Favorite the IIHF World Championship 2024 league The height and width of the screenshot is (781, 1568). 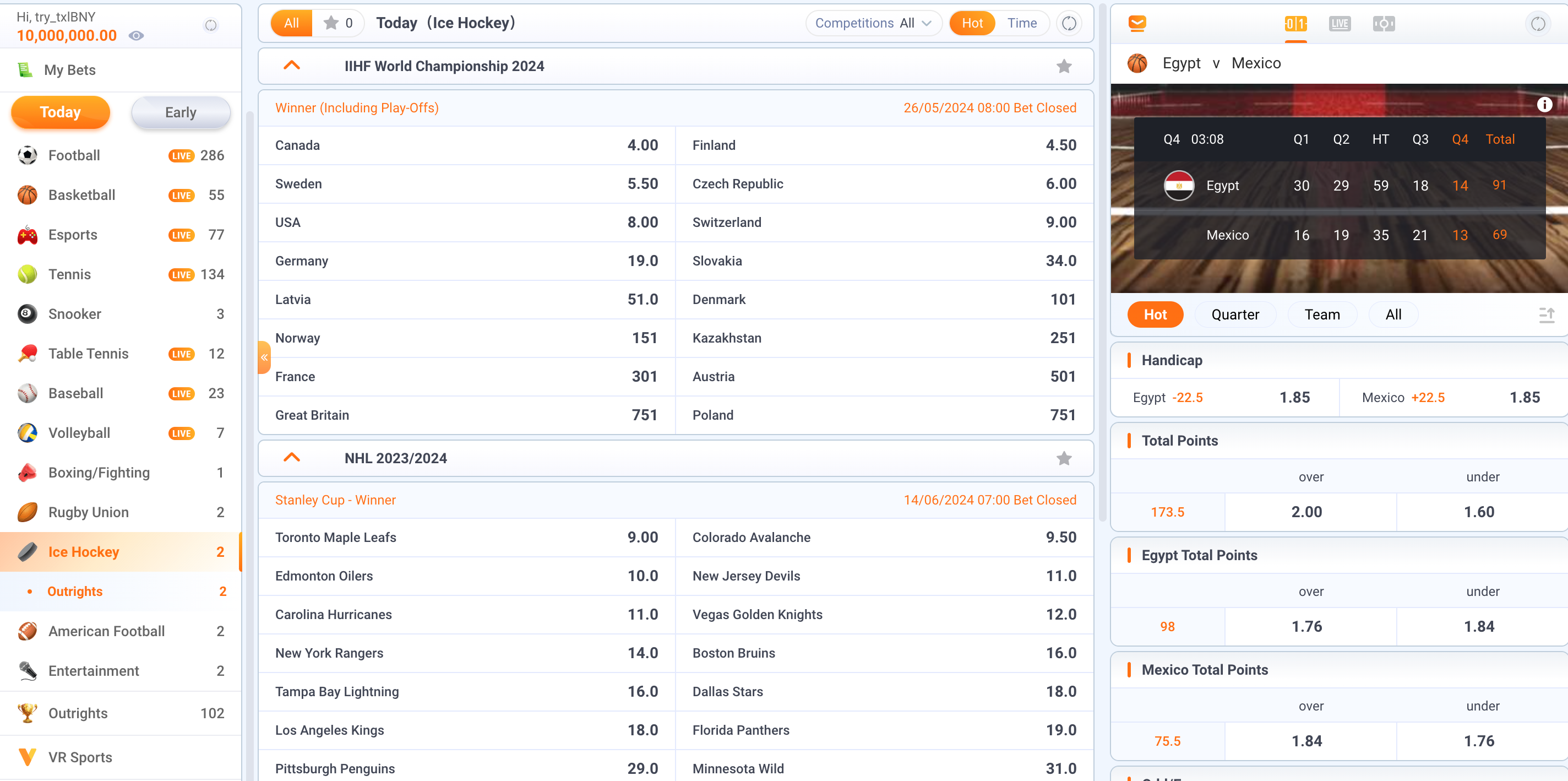[1063, 66]
